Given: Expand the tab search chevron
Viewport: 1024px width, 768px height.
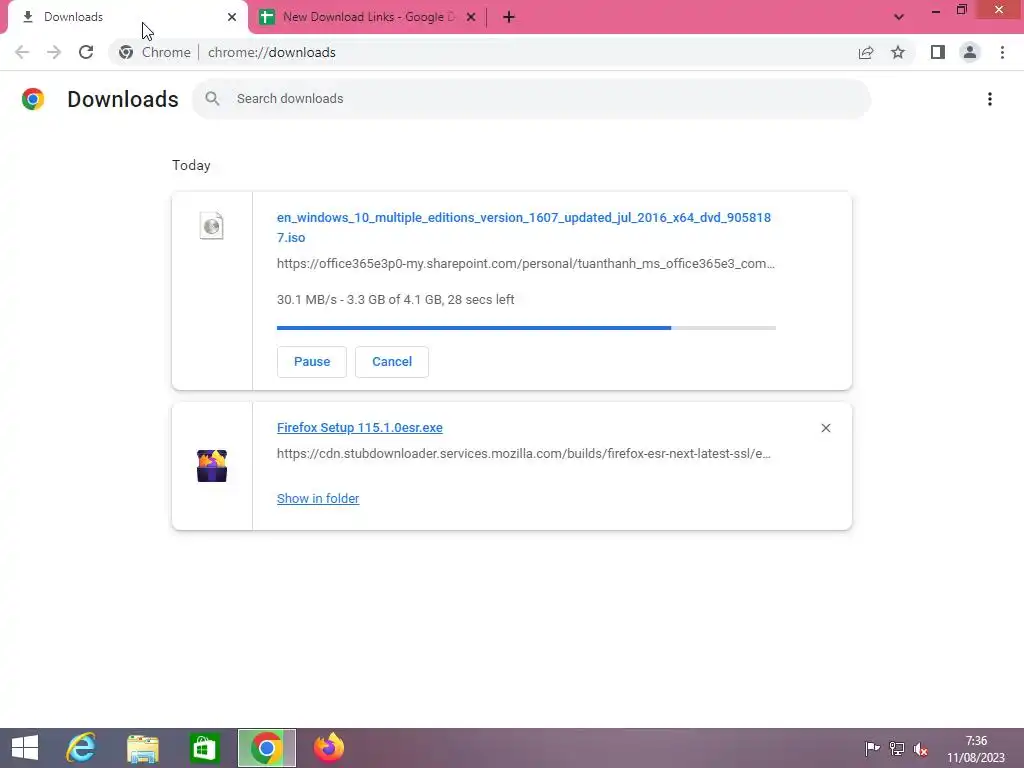Looking at the screenshot, I should (x=899, y=17).
